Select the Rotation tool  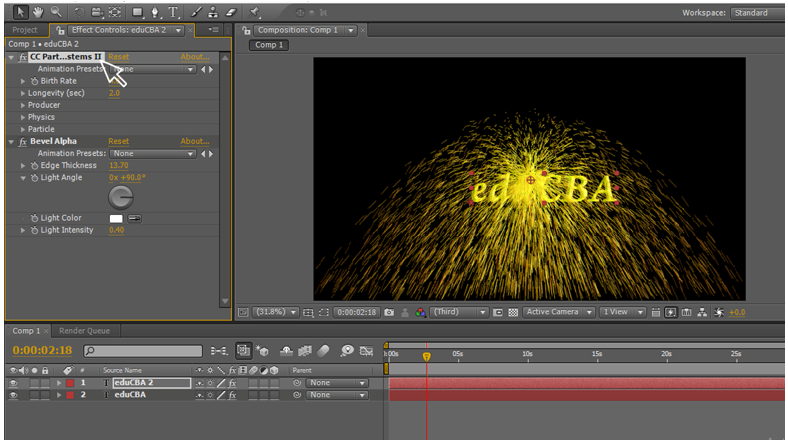coord(79,12)
